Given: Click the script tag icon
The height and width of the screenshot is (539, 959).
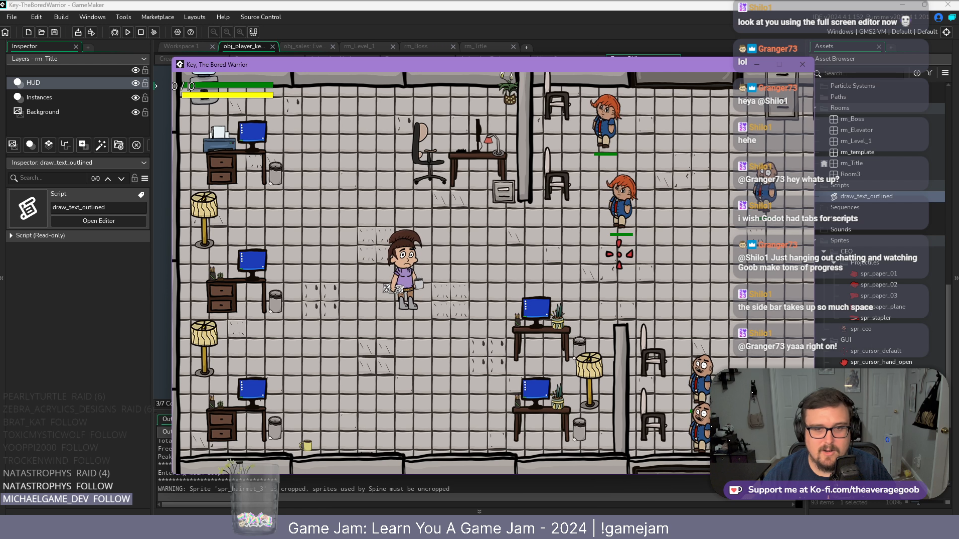Looking at the screenshot, I should (x=141, y=195).
